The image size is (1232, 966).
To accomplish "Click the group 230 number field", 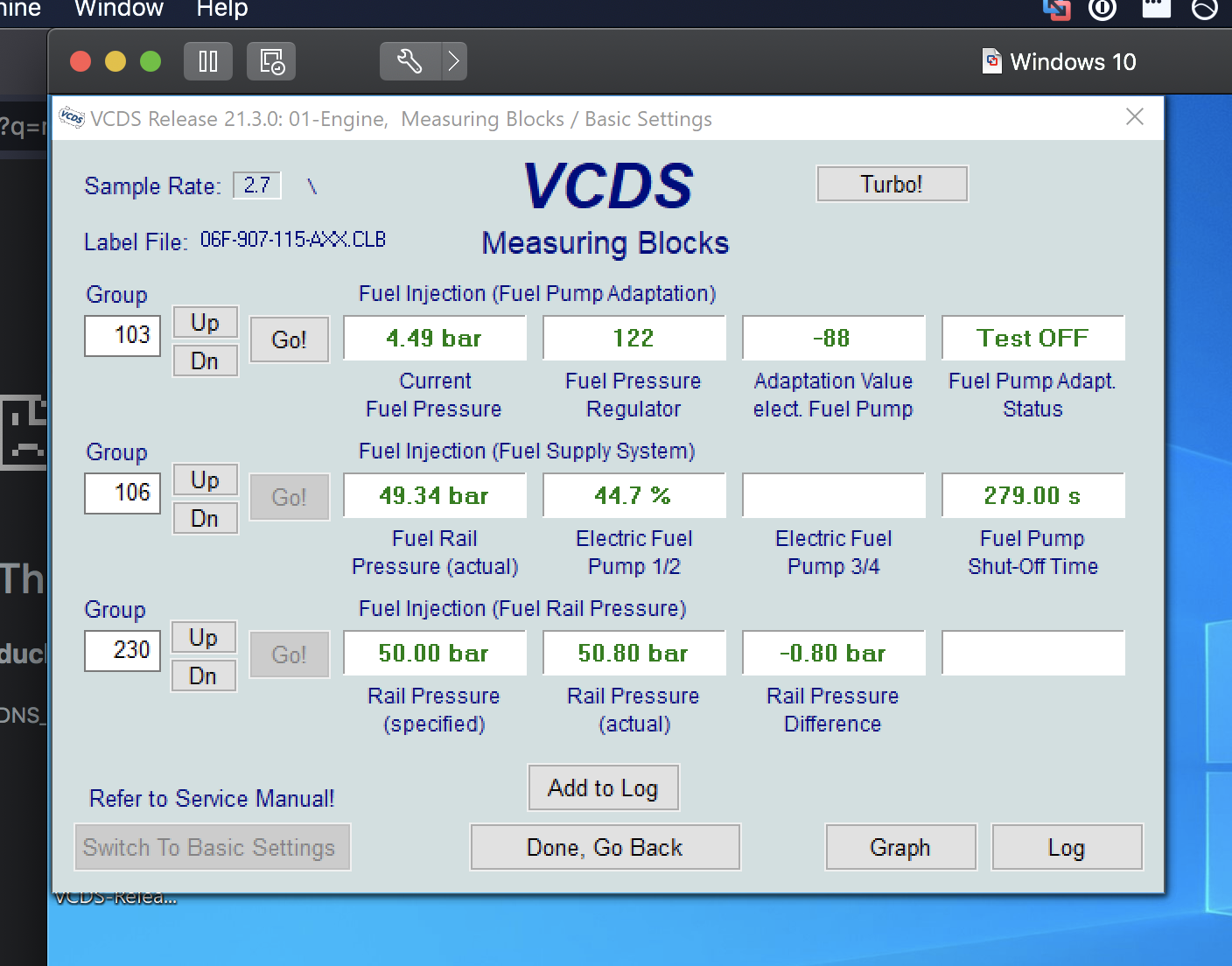I will pos(122,651).
